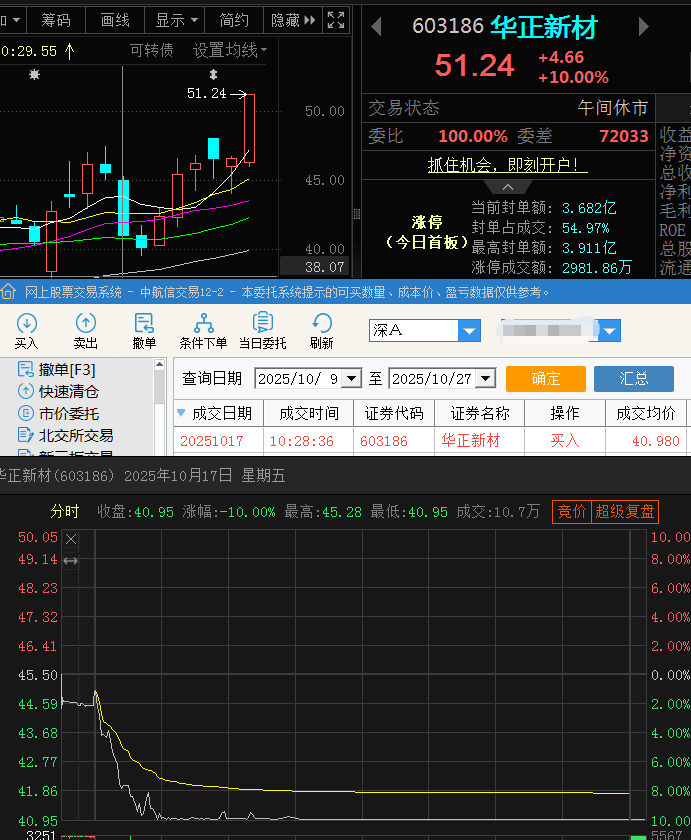
Task: Click the blue 汇总 summary button
Action: 634,379
